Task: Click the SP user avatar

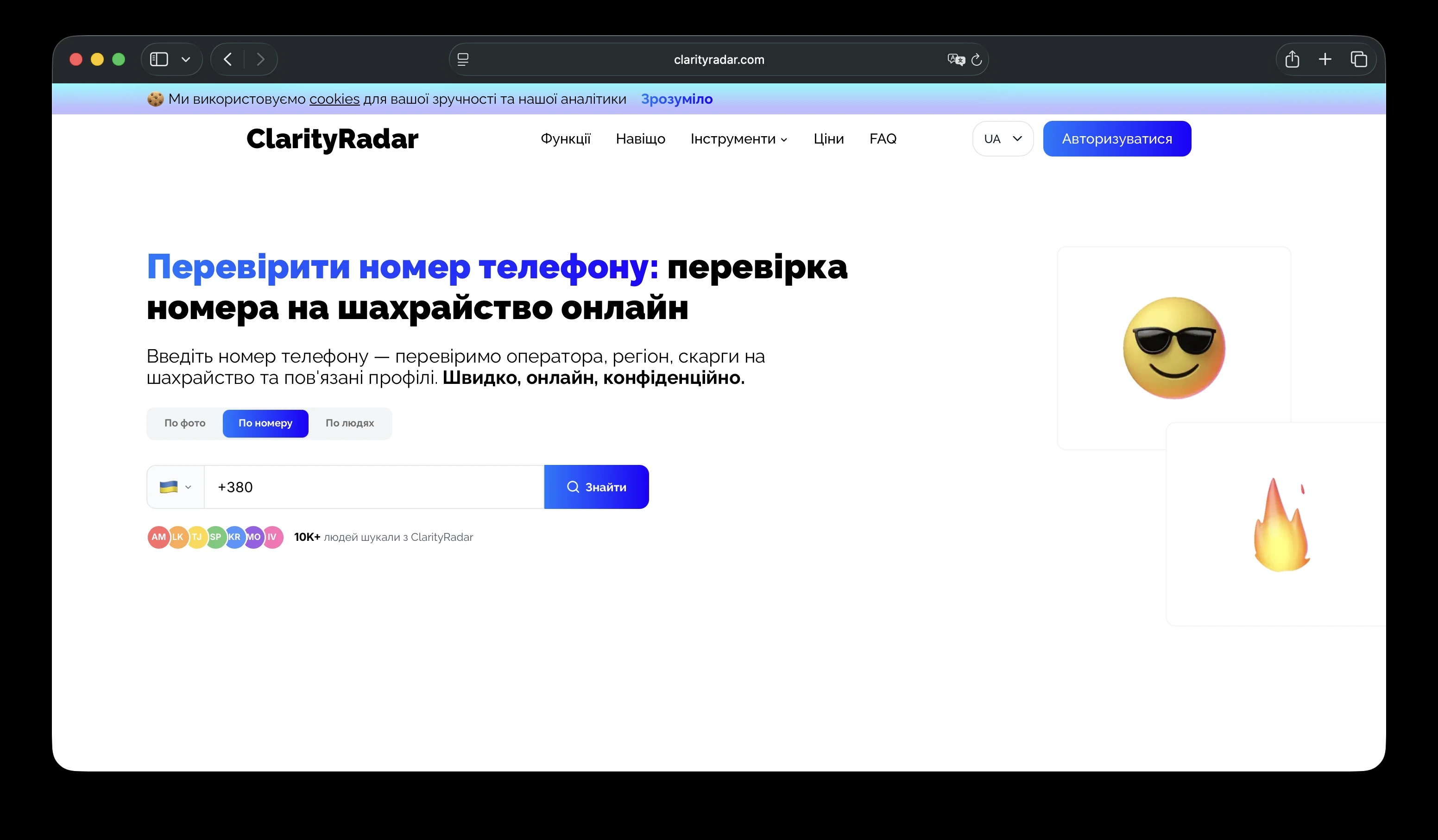Action: tap(215, 537)
